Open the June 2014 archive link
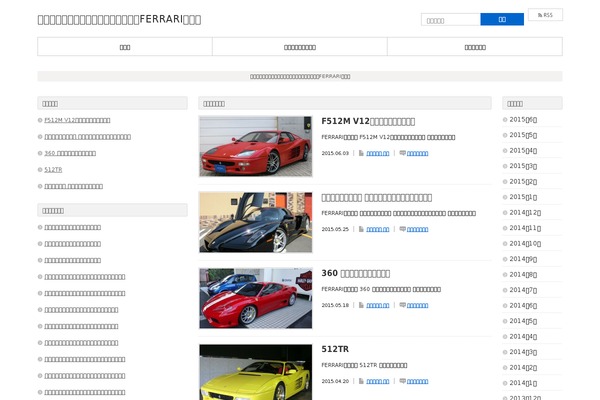The width and height of the screenshot is (600, 400). tap(523, 305)
